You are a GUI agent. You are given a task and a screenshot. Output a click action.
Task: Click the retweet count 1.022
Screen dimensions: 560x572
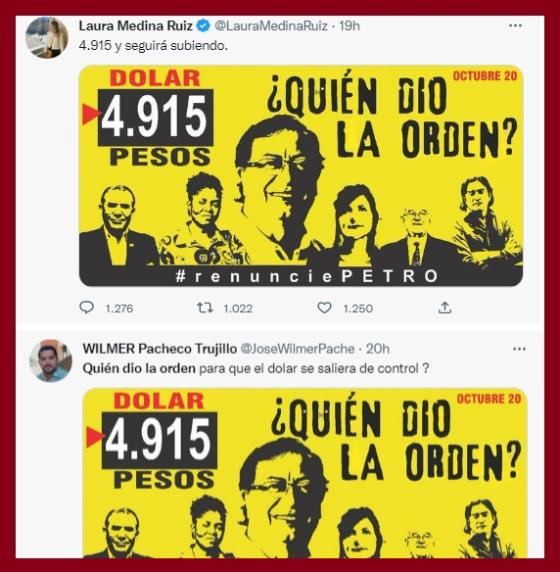tap(238, 309)
